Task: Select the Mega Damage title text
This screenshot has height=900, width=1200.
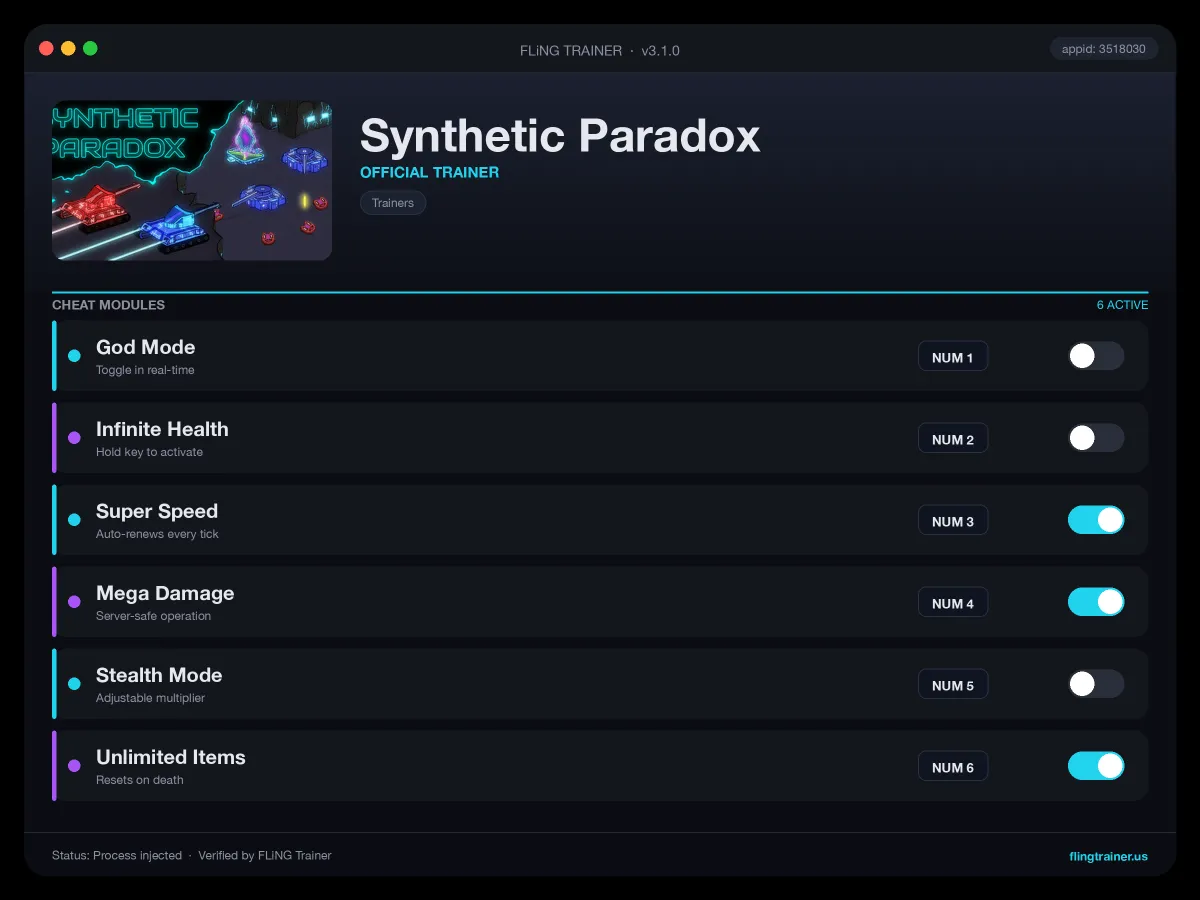Action: click(165, 593)
